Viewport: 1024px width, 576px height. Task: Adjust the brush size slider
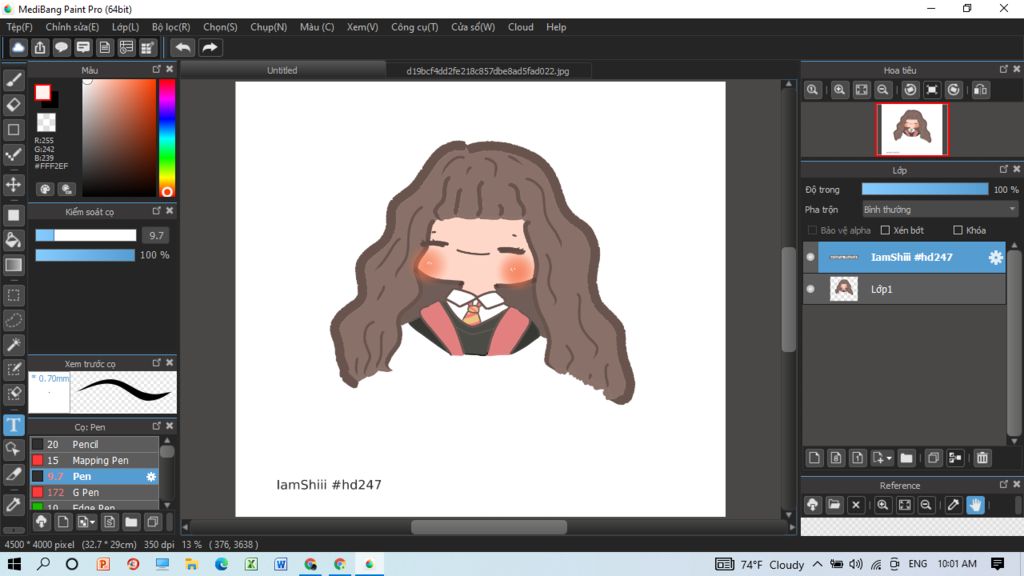click(x=86, y=235)
